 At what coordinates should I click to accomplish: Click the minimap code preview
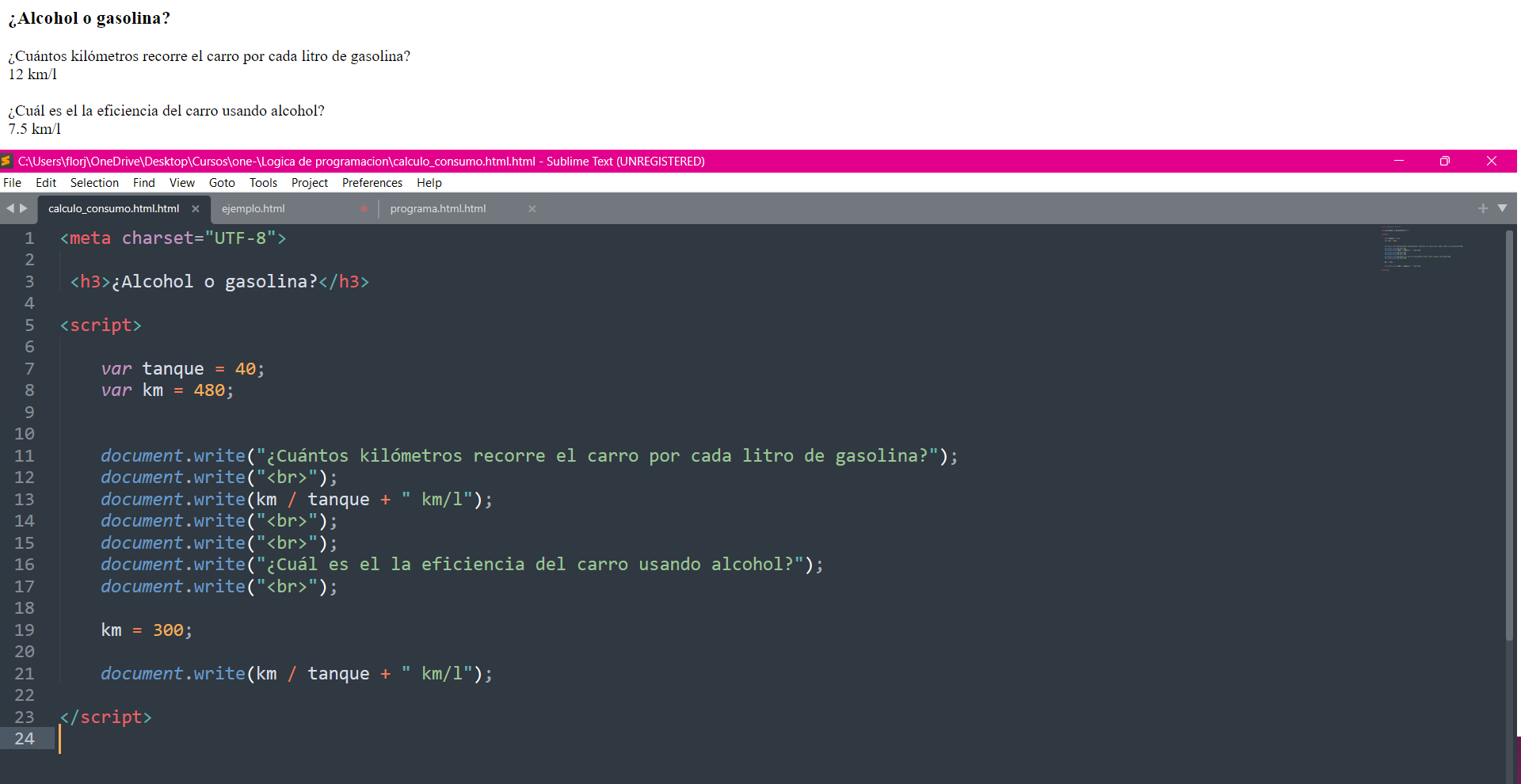coord(1423,249)
